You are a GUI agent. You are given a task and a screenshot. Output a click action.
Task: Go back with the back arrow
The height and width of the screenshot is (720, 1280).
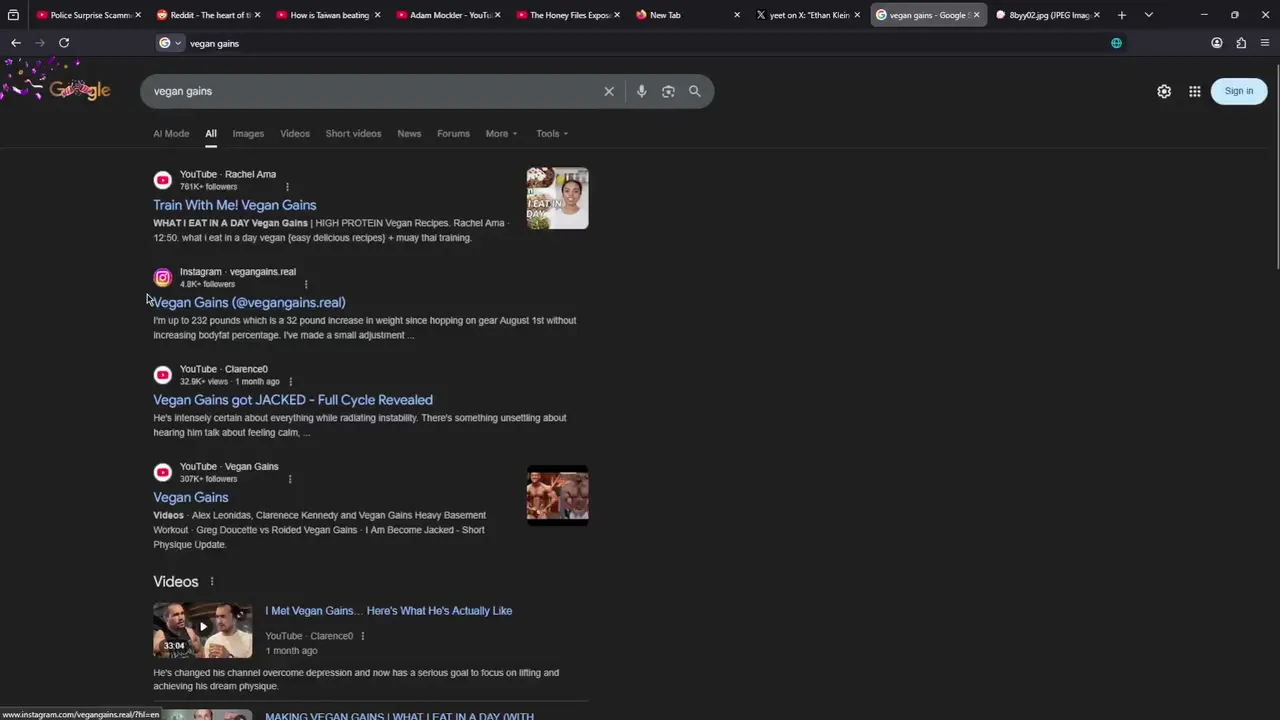pos(16,43)
